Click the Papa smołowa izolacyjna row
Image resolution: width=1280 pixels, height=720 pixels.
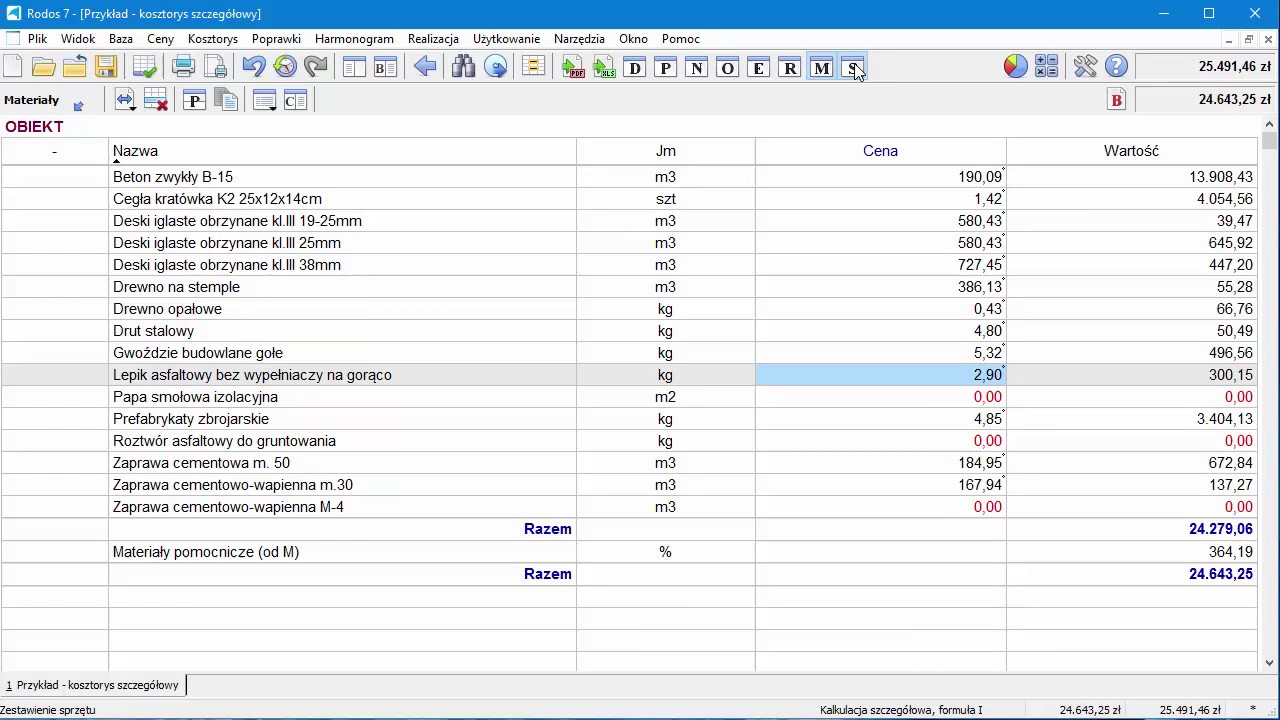(x=629, y=397)
